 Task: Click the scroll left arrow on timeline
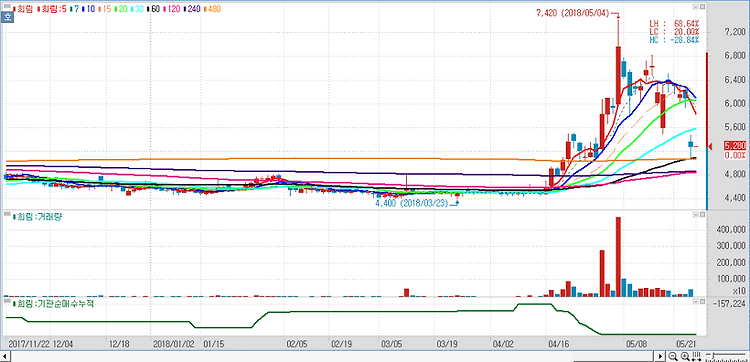pyautogui.click(x=6, y=356)
